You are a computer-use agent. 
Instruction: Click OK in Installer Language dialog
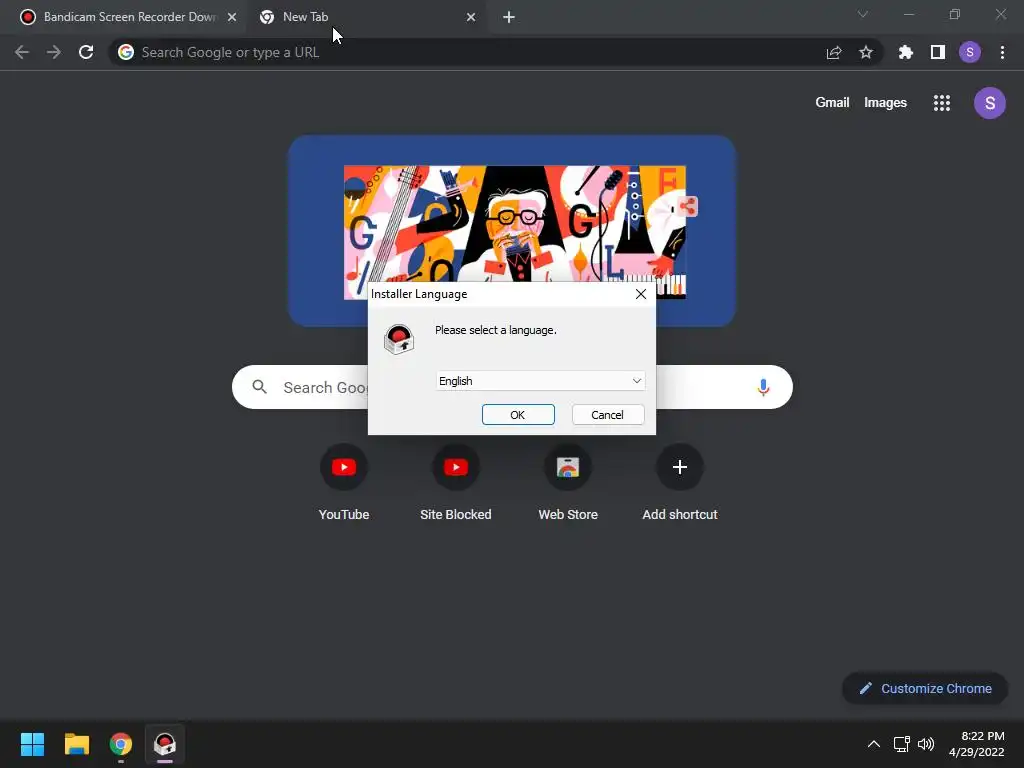coord(518,415)
